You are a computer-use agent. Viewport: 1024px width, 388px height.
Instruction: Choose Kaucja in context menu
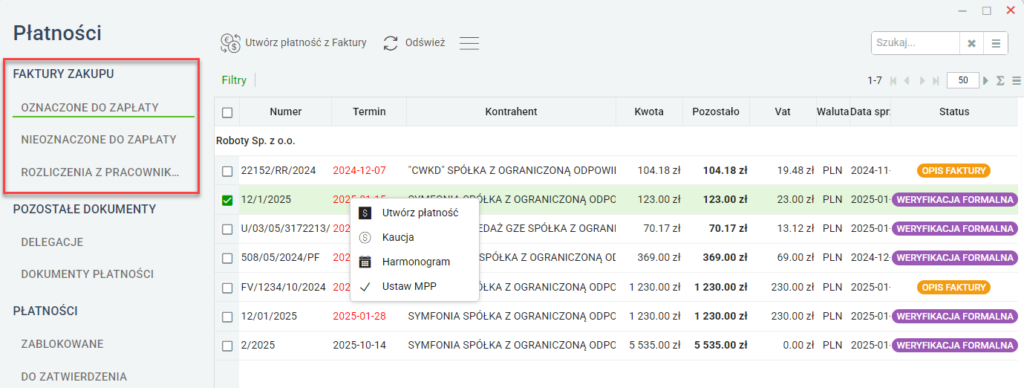click(x=415, y=237)
